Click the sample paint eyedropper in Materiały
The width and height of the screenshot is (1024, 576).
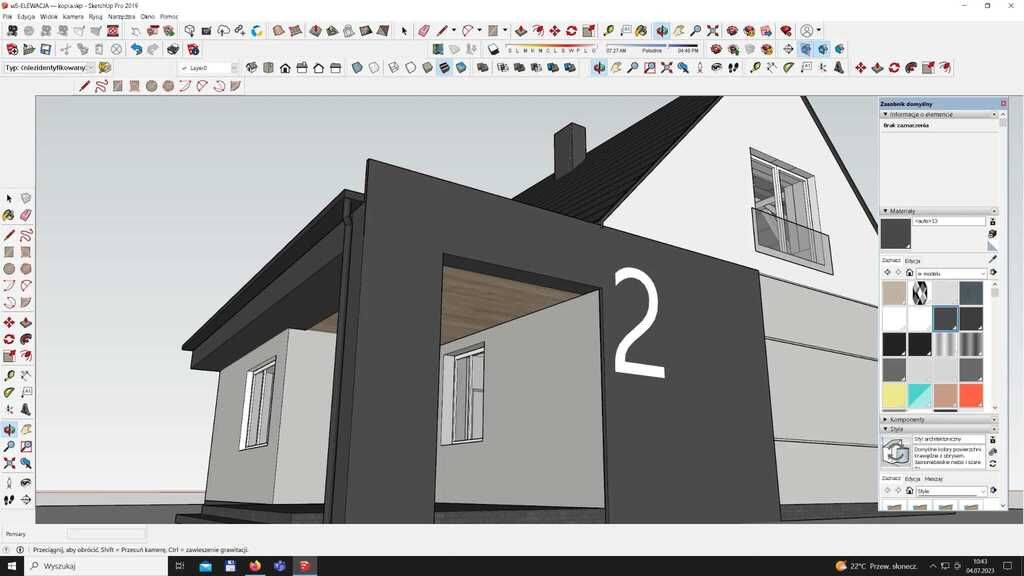(992, 259)
